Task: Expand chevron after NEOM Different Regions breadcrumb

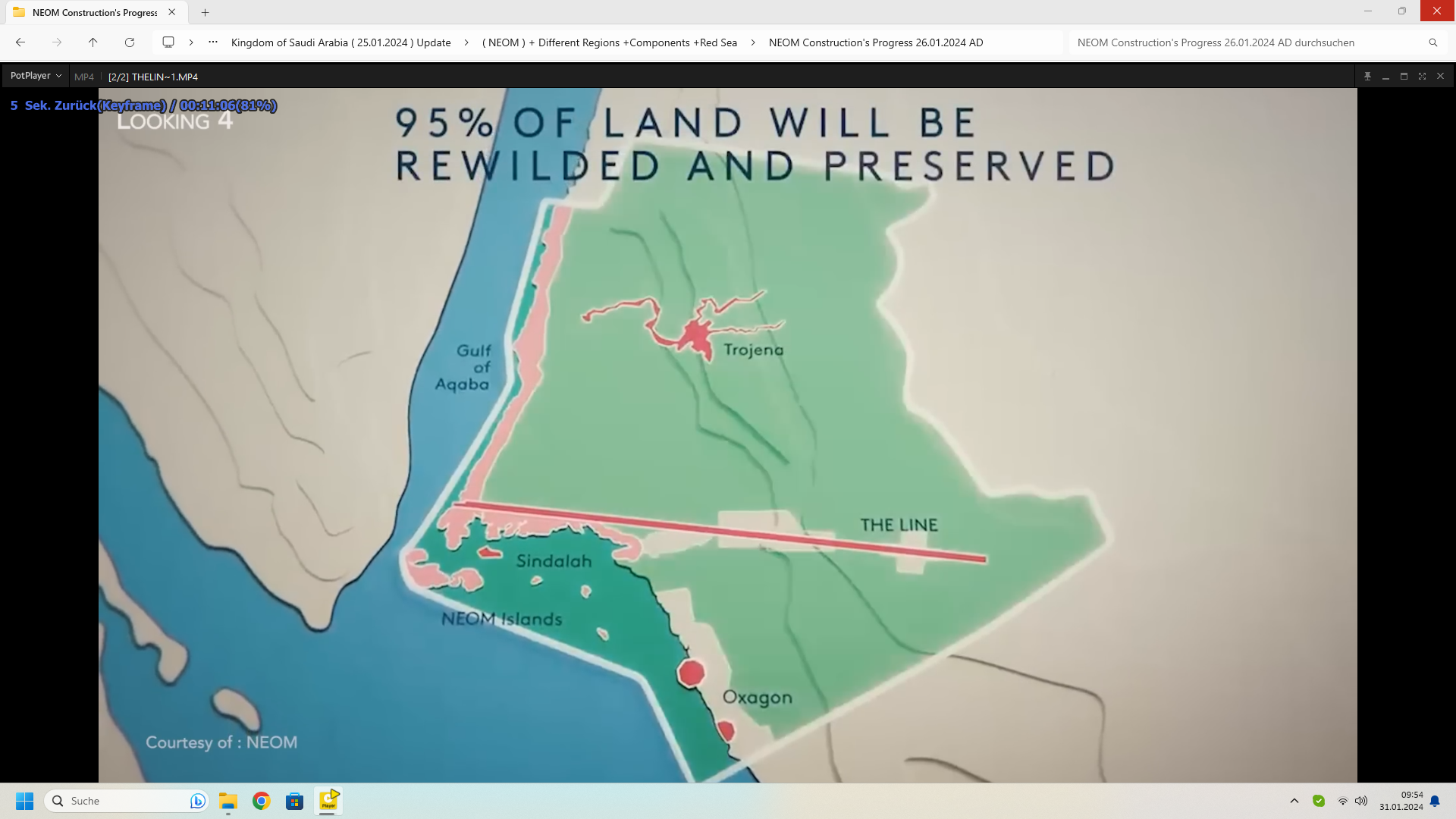Action: point(752,42)
